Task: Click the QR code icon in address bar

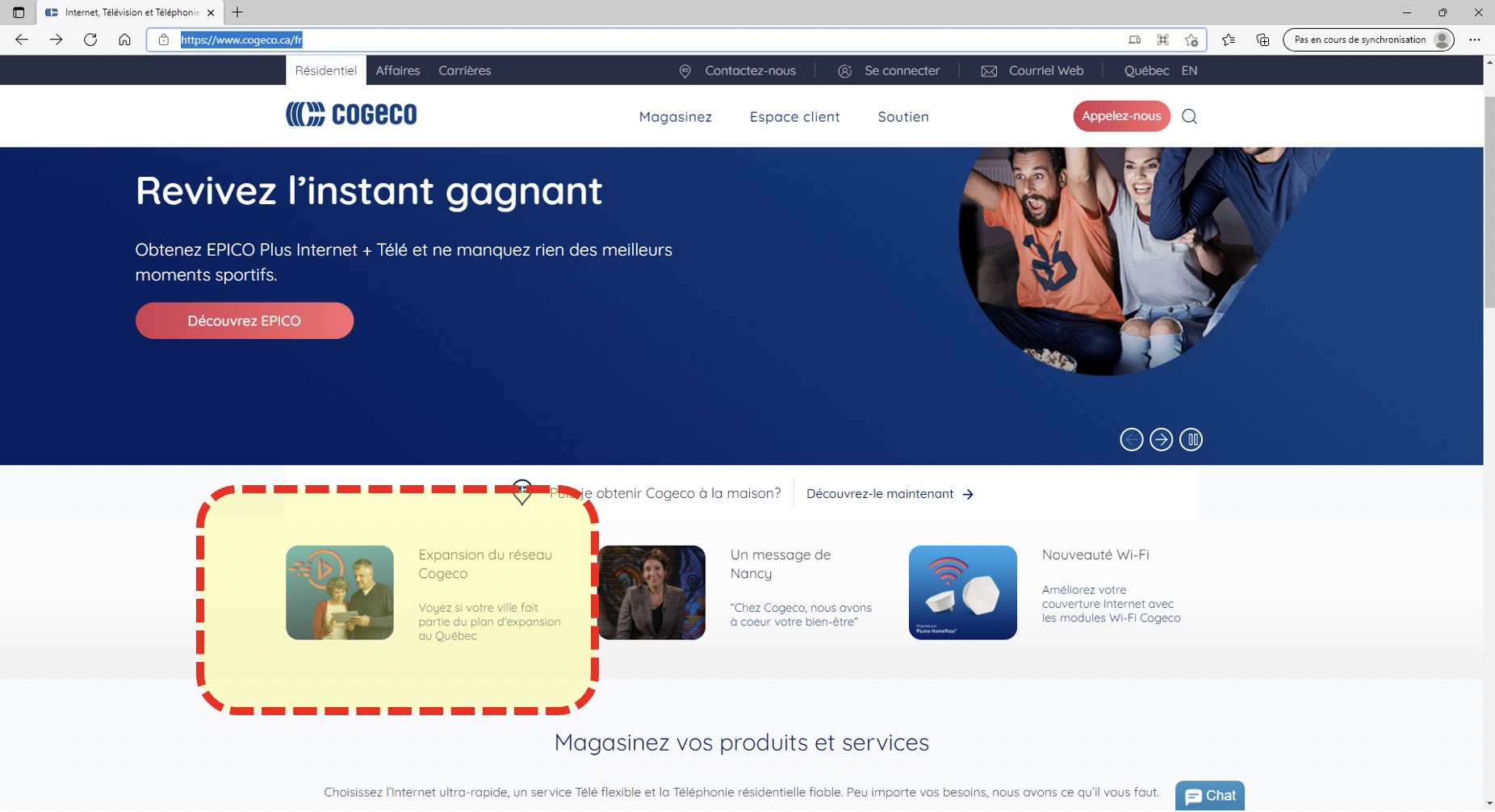Action: click(x=1163, y=40)
